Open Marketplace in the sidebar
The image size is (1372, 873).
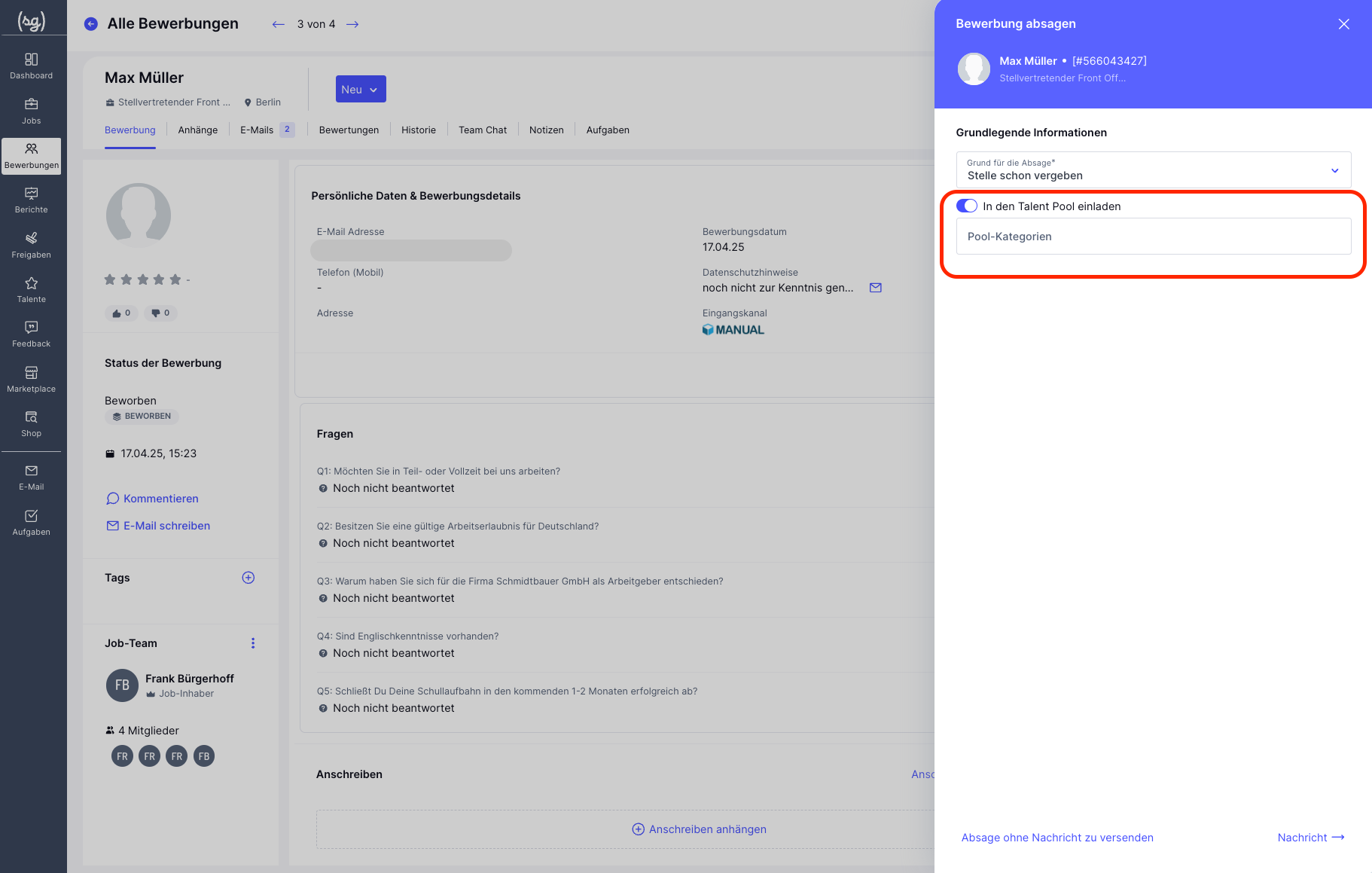pyautogui.click(x=31, y=380)
